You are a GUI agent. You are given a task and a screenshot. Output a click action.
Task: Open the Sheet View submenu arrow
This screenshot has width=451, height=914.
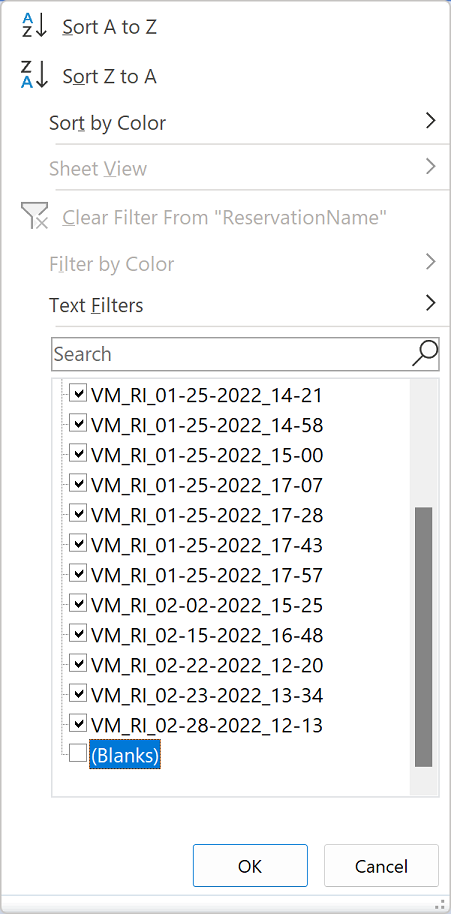[x=430, y=166]
